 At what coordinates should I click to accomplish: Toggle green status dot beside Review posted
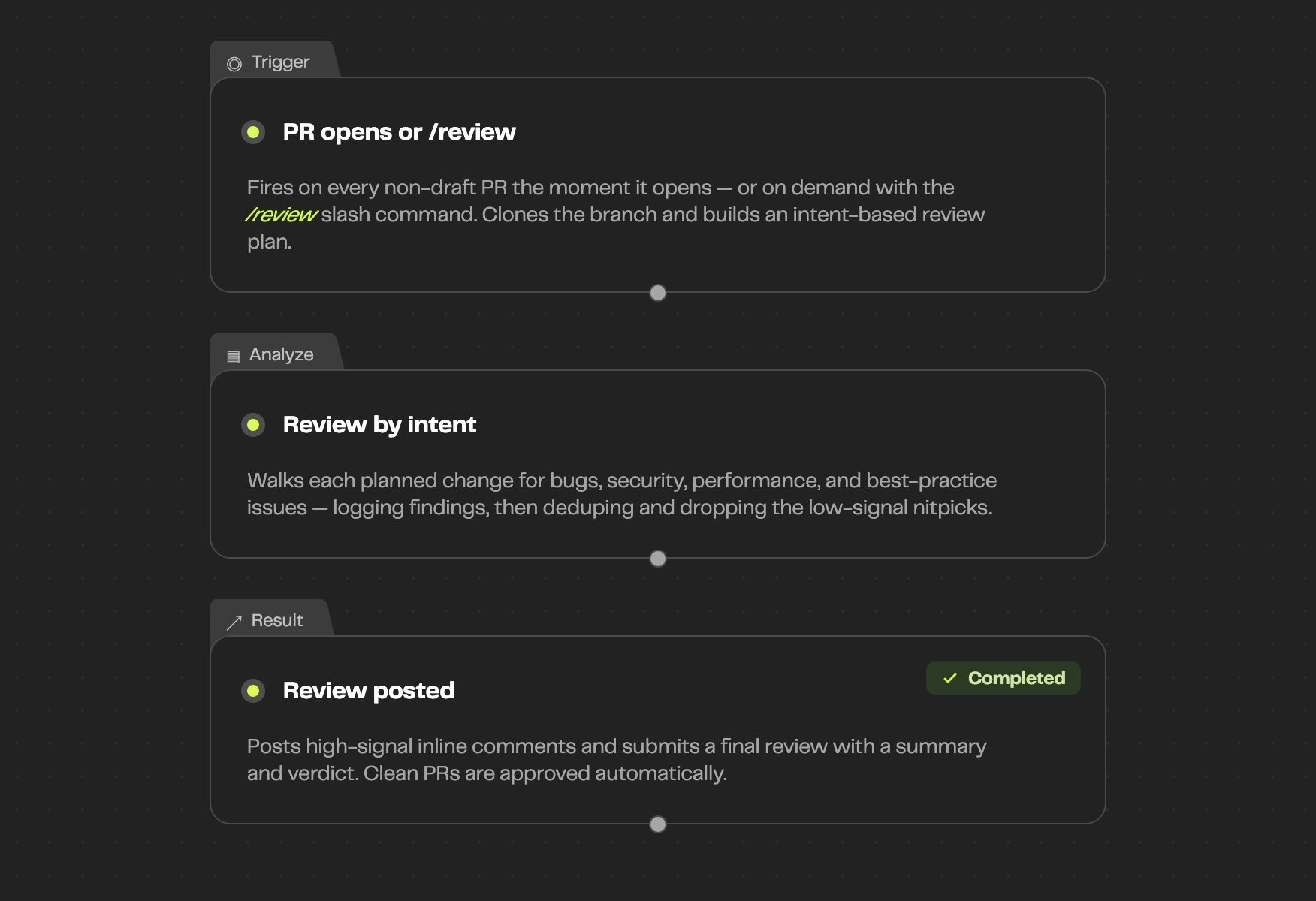[253, 691]
